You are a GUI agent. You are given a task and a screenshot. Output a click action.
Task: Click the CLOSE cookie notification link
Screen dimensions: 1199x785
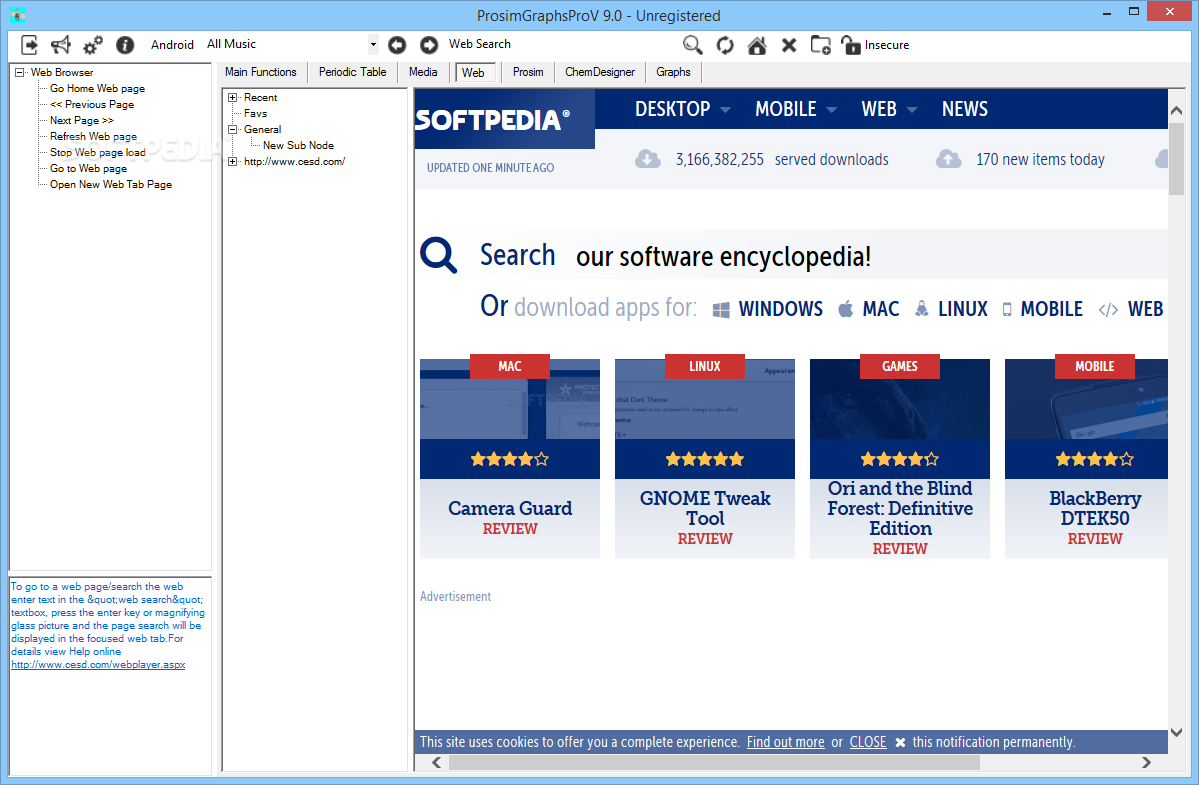(x=868, y=742)
